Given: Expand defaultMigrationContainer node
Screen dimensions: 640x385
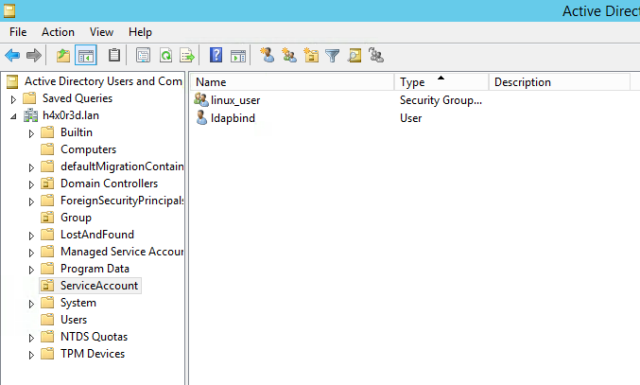Looking at the screenshot, I should [31, 167].
